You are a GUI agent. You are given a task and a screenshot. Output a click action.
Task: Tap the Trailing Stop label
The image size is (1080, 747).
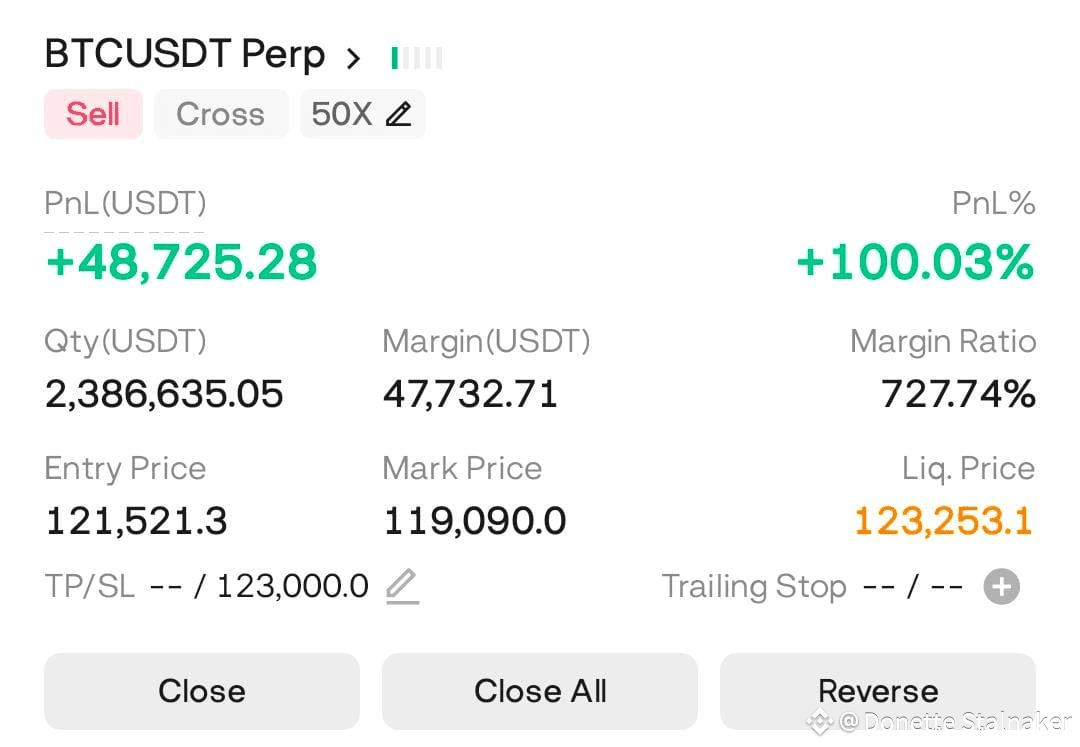coord(754,587)
